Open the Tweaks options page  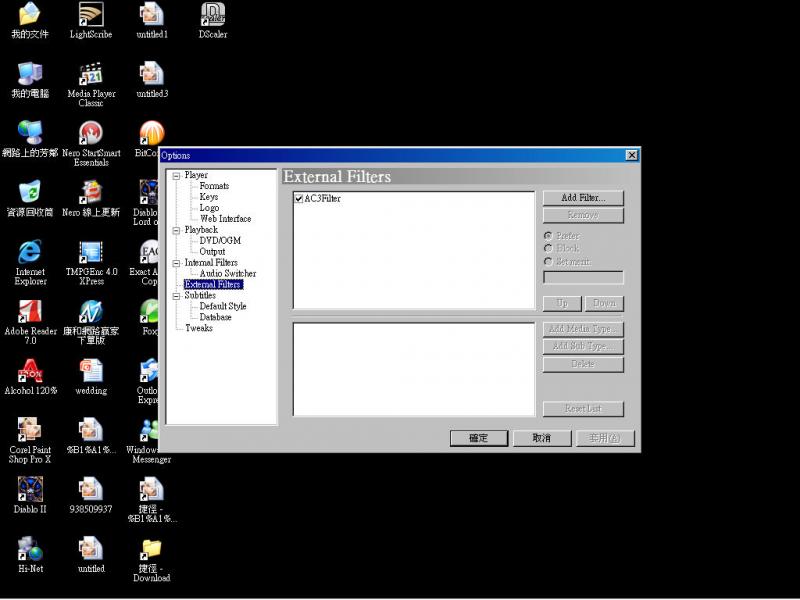[198, 328]
